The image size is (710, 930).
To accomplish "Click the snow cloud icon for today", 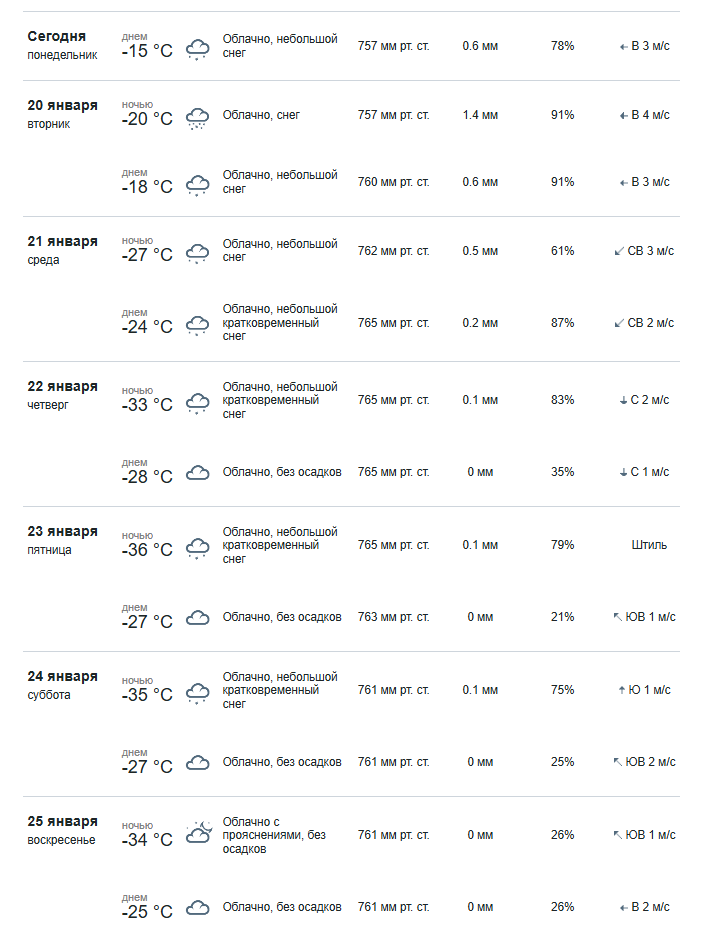I will pyautogui.click(x=198, y=48).
